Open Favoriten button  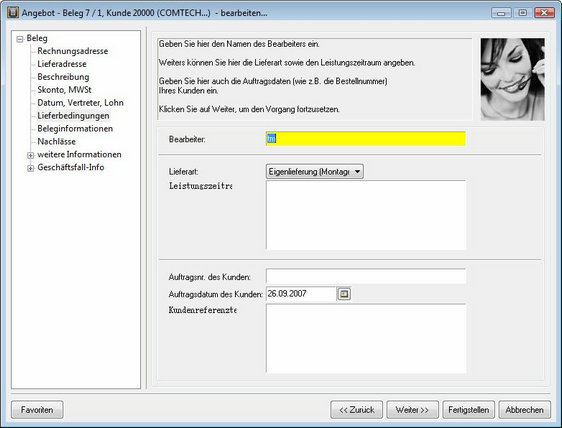37,409
